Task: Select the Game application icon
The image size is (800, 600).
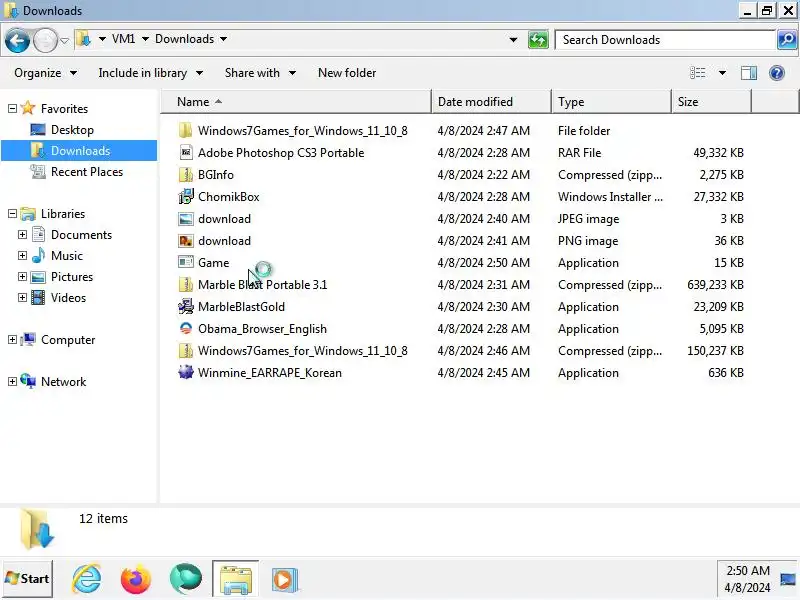Action: 186,262
